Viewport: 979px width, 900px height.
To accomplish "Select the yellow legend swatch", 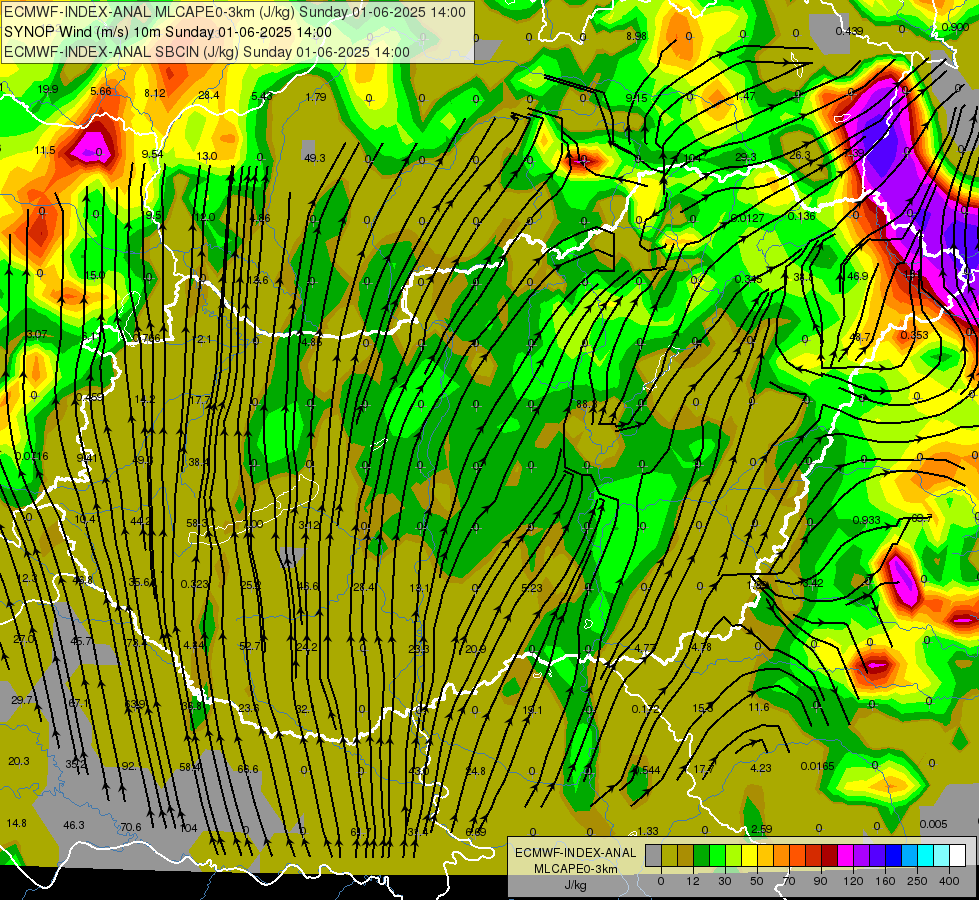I will pyautogui.click(x=749, y=855).
